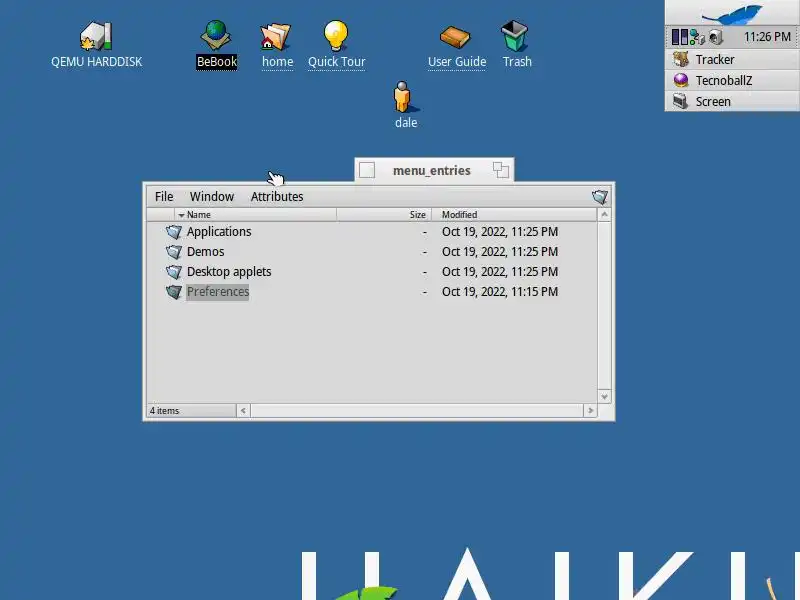
Task: Click the Applications folder icon
Action: (x=174, y=232)
